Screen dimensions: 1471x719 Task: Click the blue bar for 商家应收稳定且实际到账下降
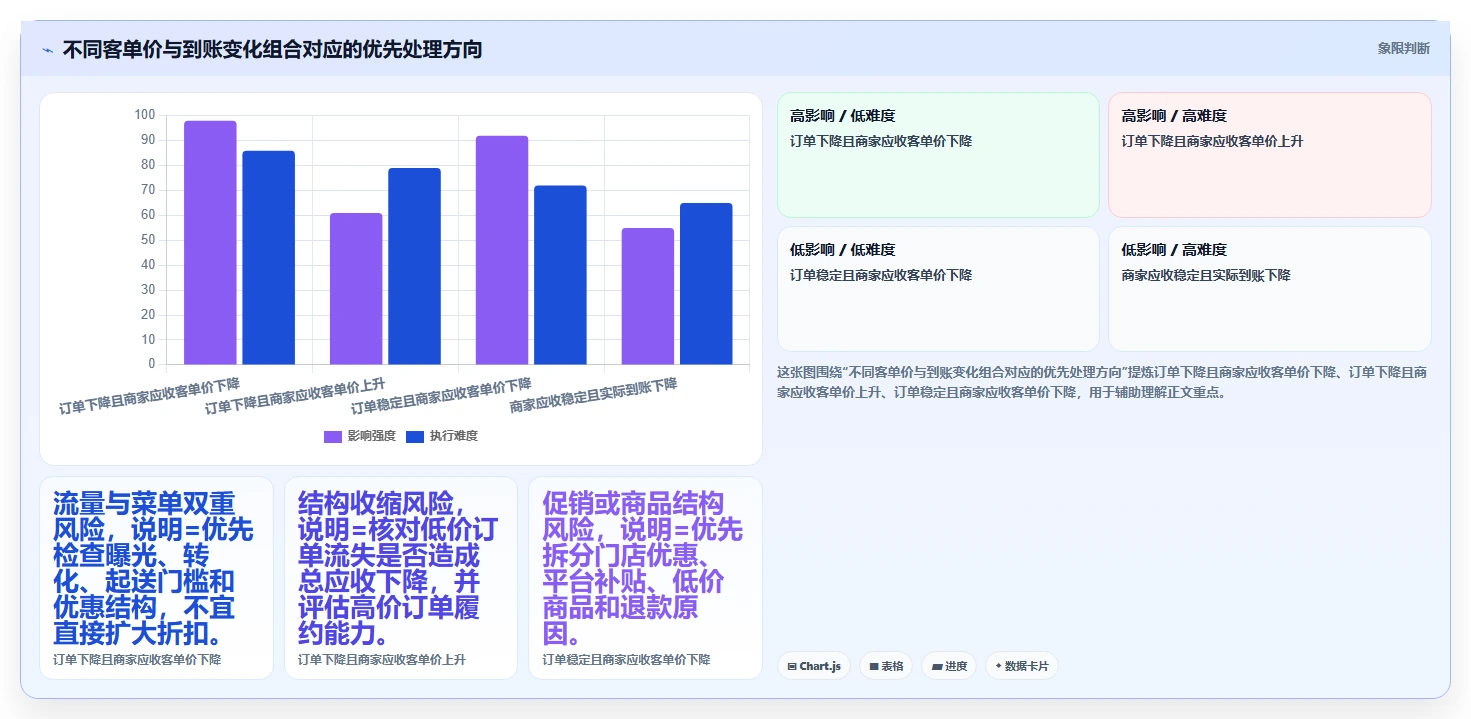706,284
